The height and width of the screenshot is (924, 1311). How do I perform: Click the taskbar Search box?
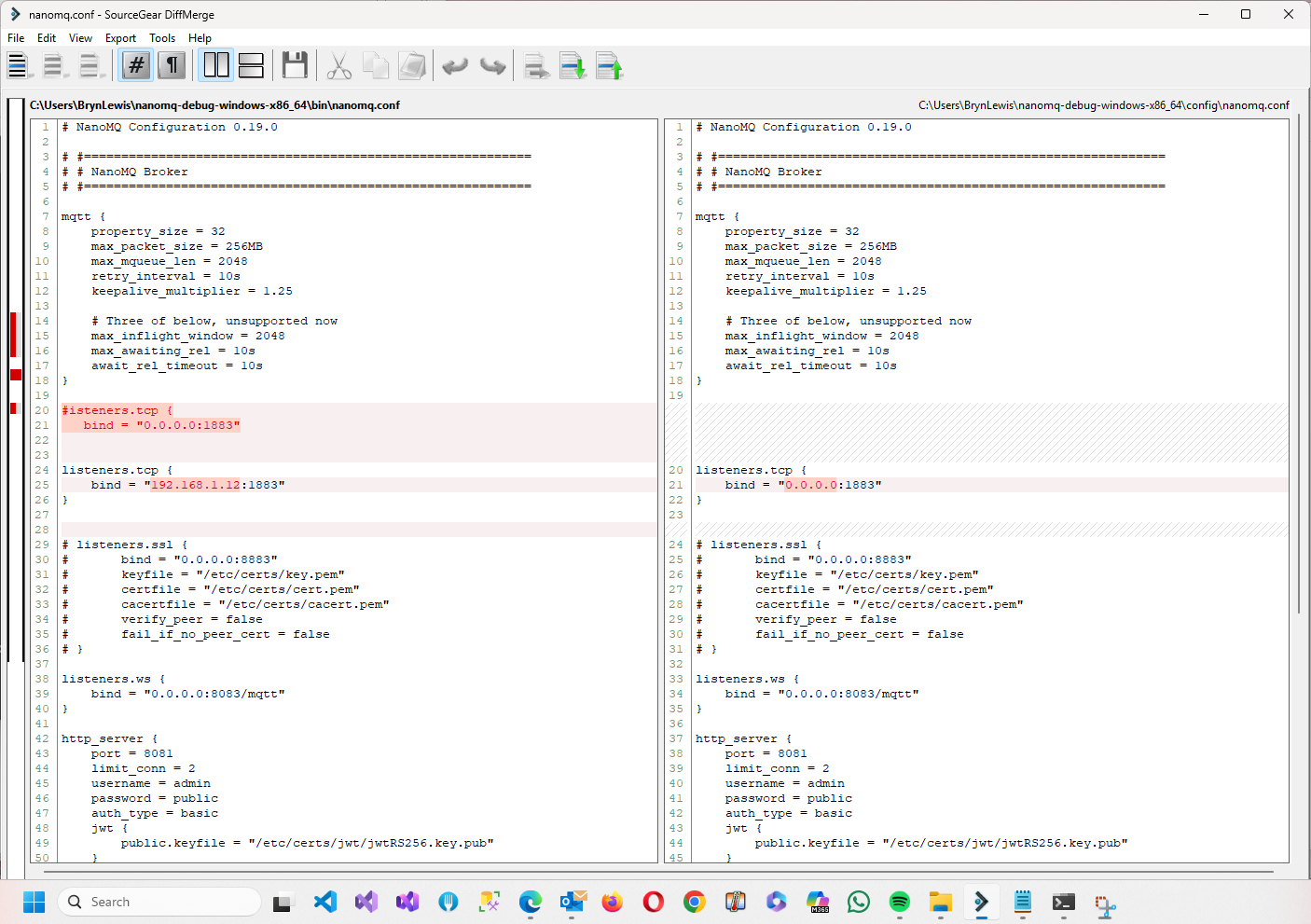pos(160,902)
